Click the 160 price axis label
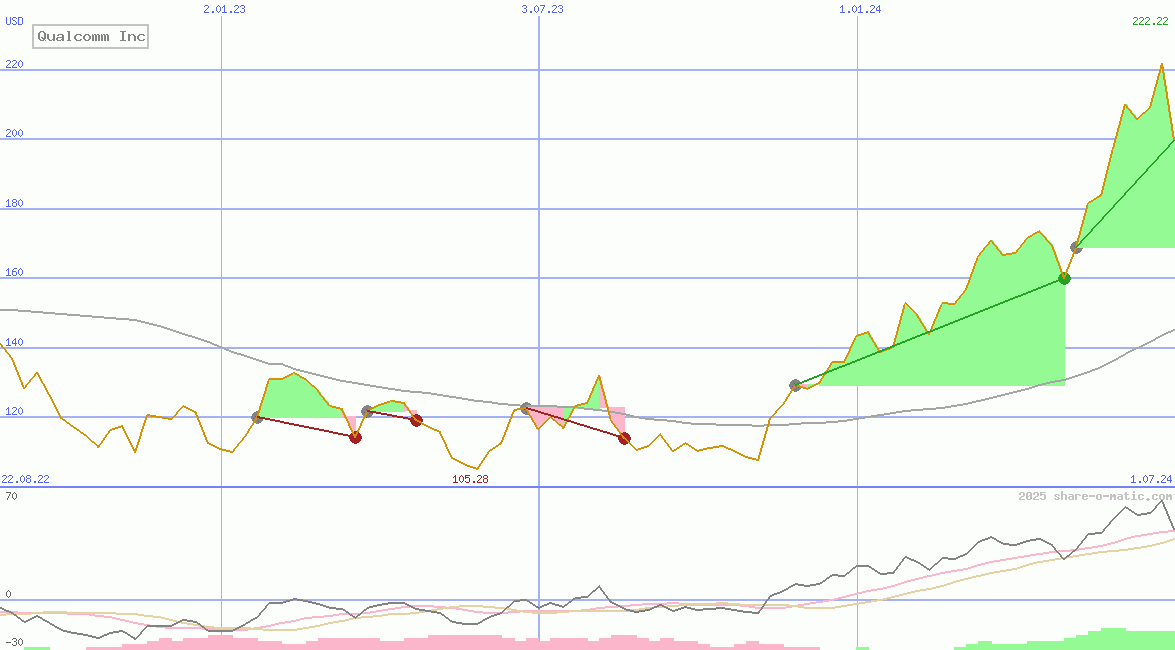1175x650 pixels. (14, 273)
